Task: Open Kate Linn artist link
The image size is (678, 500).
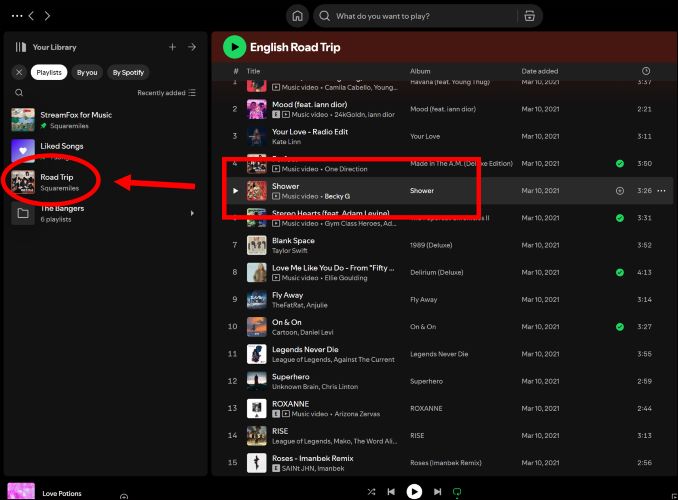Action: 286,142
